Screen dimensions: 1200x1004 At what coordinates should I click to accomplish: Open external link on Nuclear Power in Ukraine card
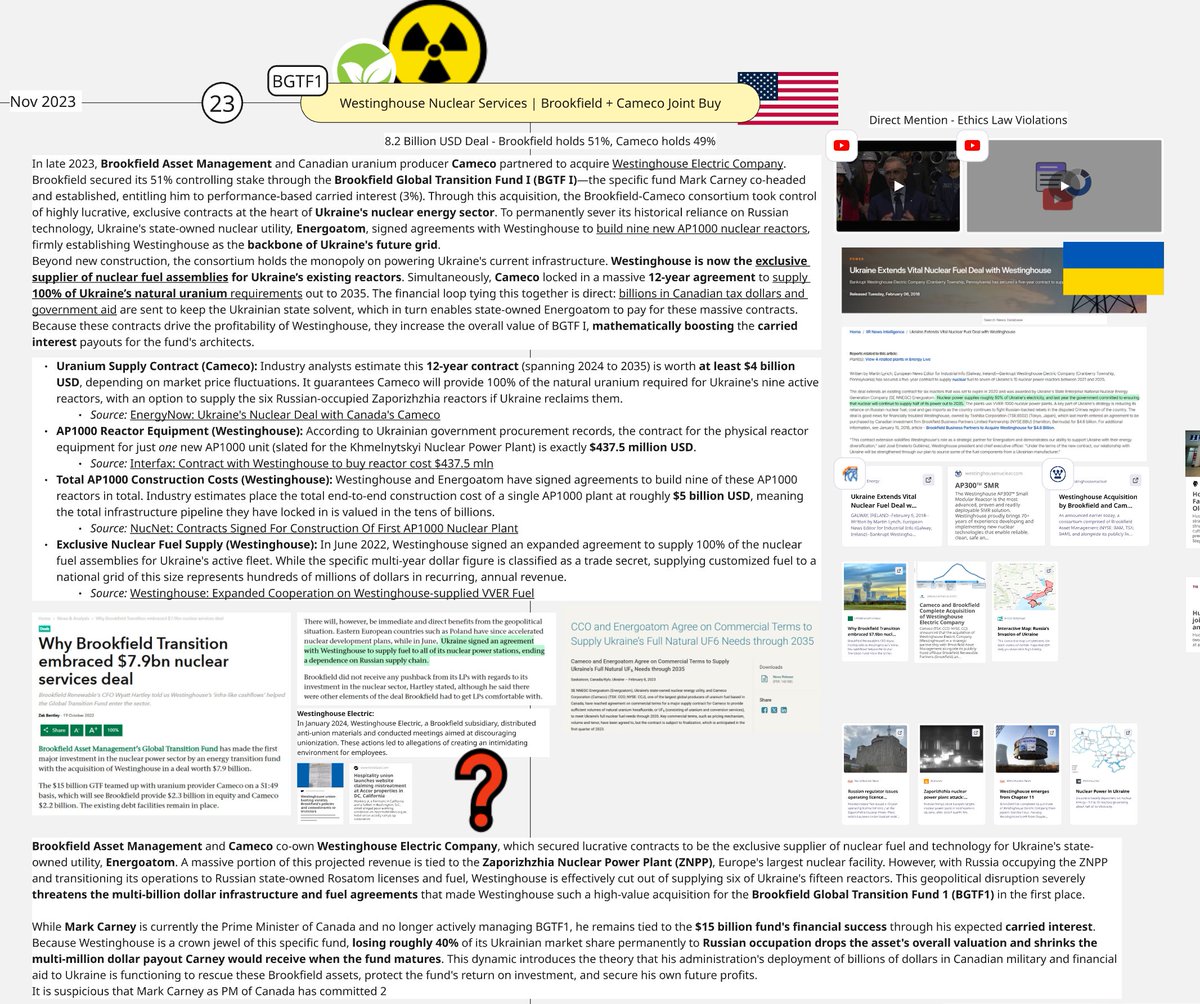pyautogui.click(x=1127, y=733)
